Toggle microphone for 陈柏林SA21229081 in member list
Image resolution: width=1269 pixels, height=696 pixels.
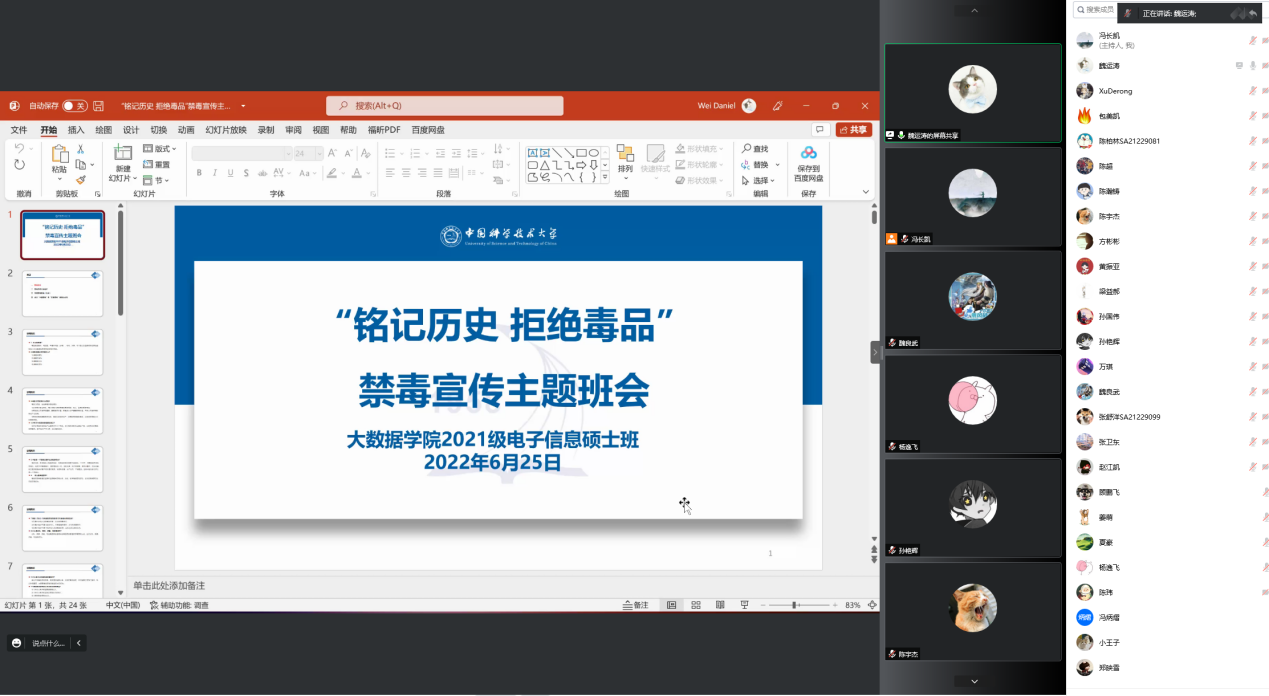1252,141
